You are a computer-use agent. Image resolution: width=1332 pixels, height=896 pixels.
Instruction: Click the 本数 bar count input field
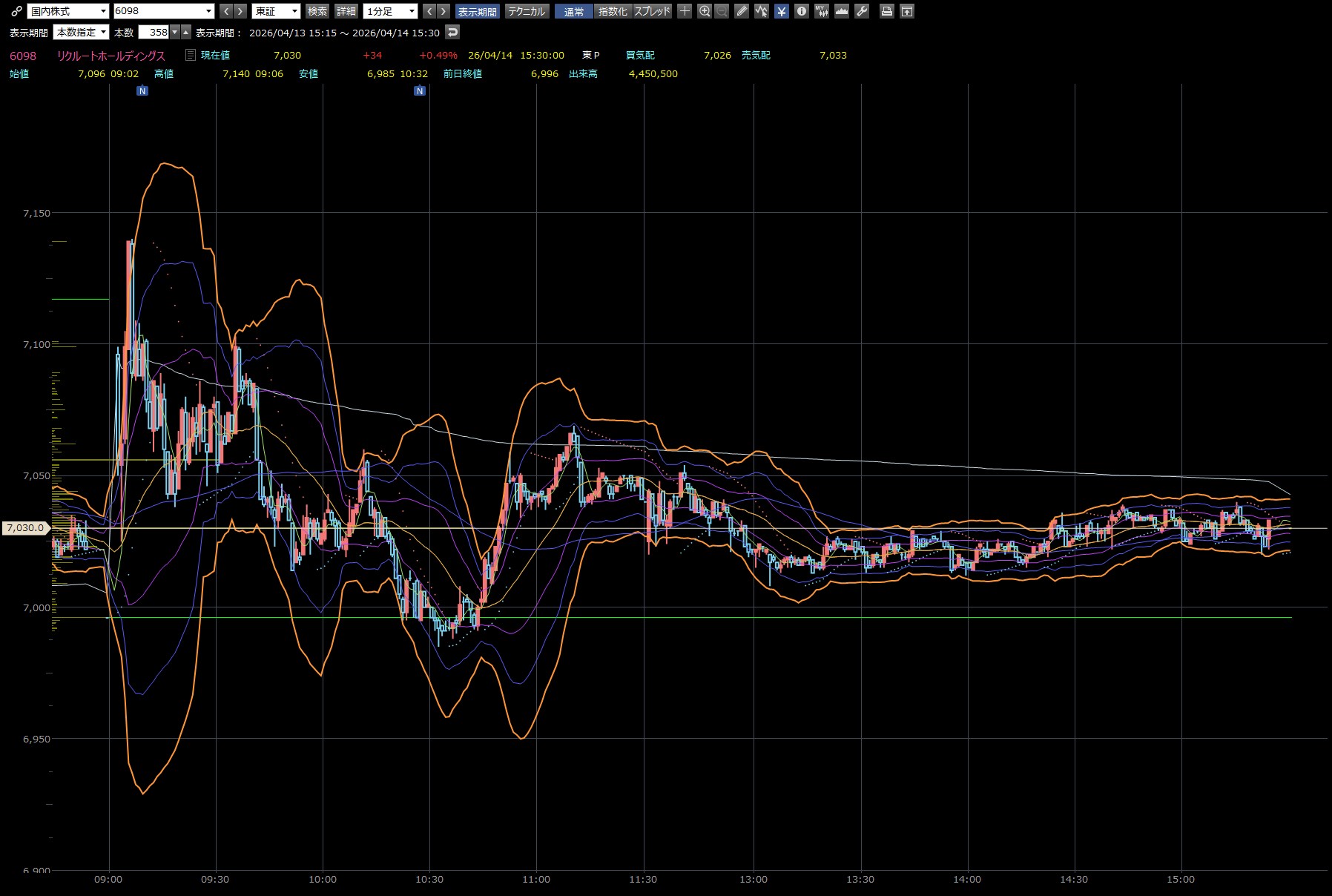point(154,32)
